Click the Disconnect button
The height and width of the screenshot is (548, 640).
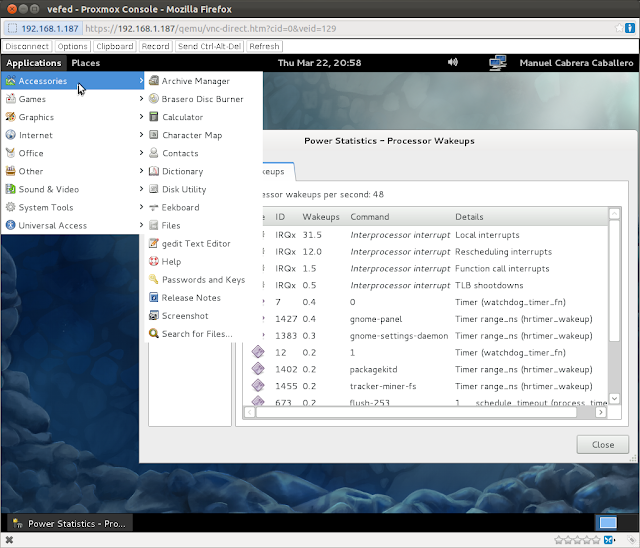(x=27, y=46)
